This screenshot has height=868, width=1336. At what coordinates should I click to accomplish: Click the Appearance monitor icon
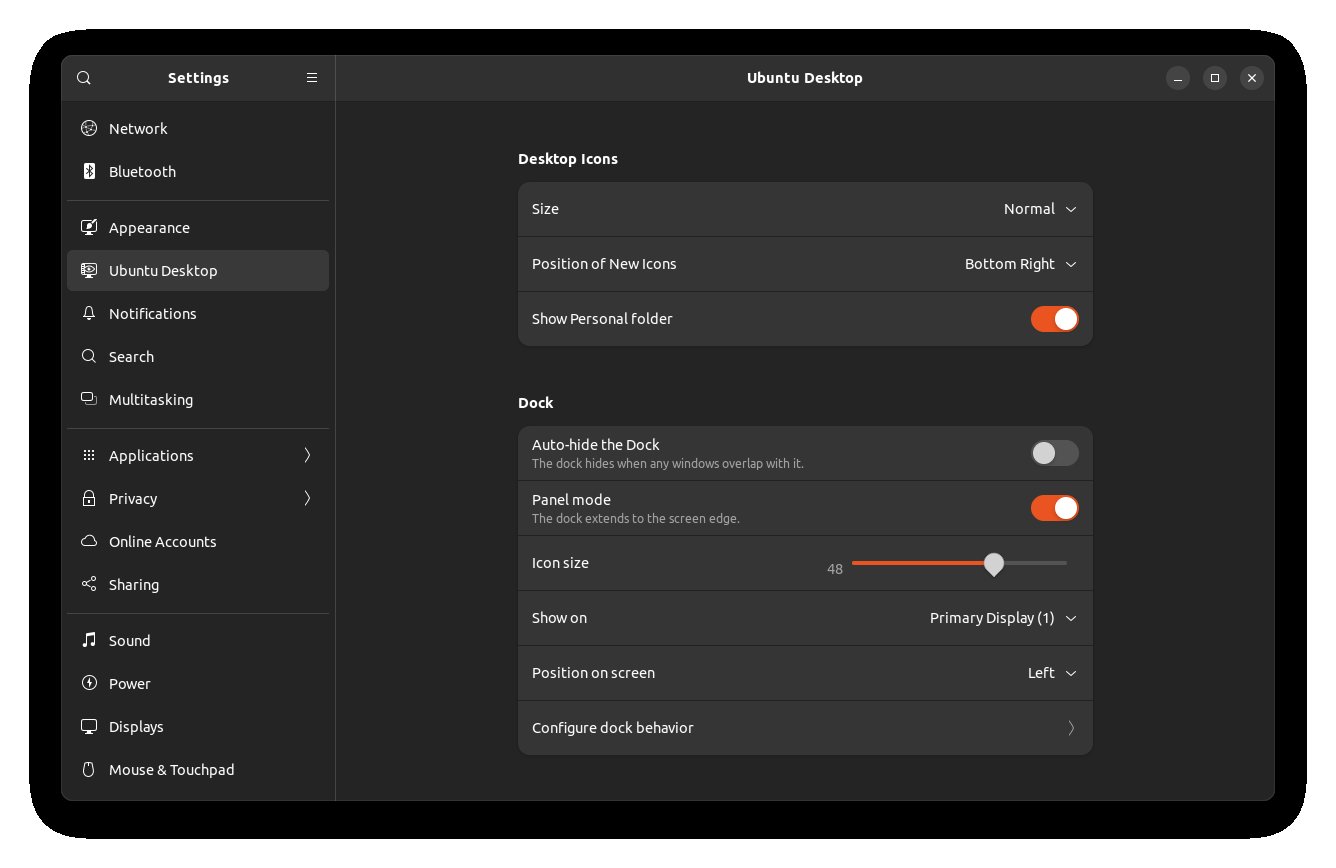(x=89, y=227)
